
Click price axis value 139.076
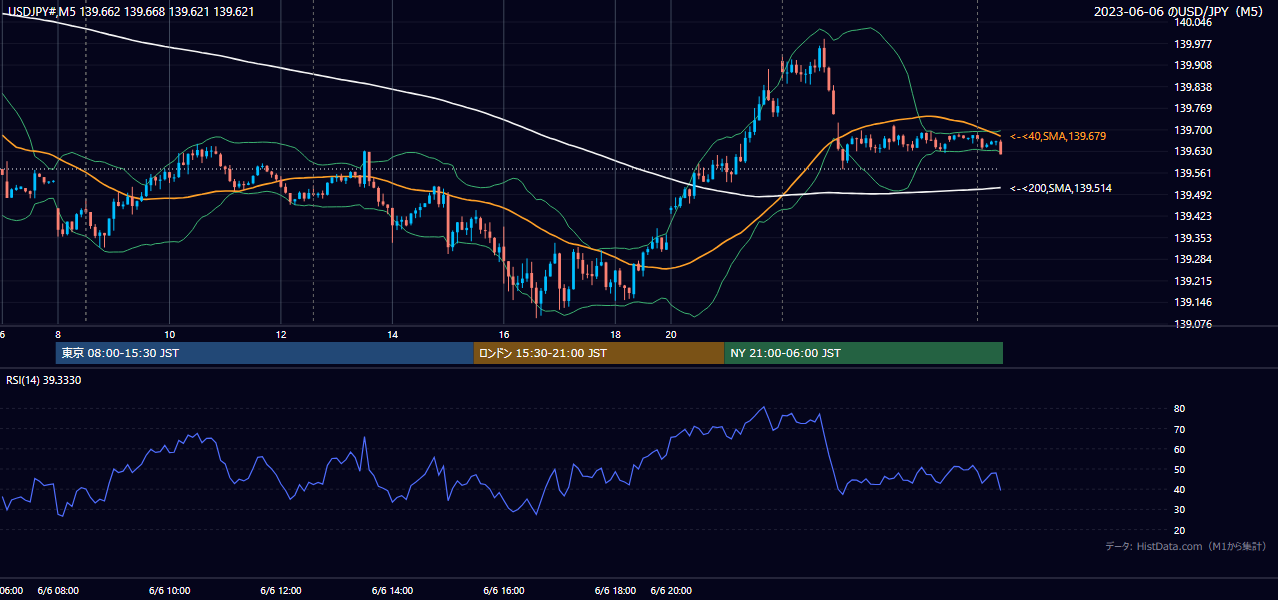pos(1192,324)
